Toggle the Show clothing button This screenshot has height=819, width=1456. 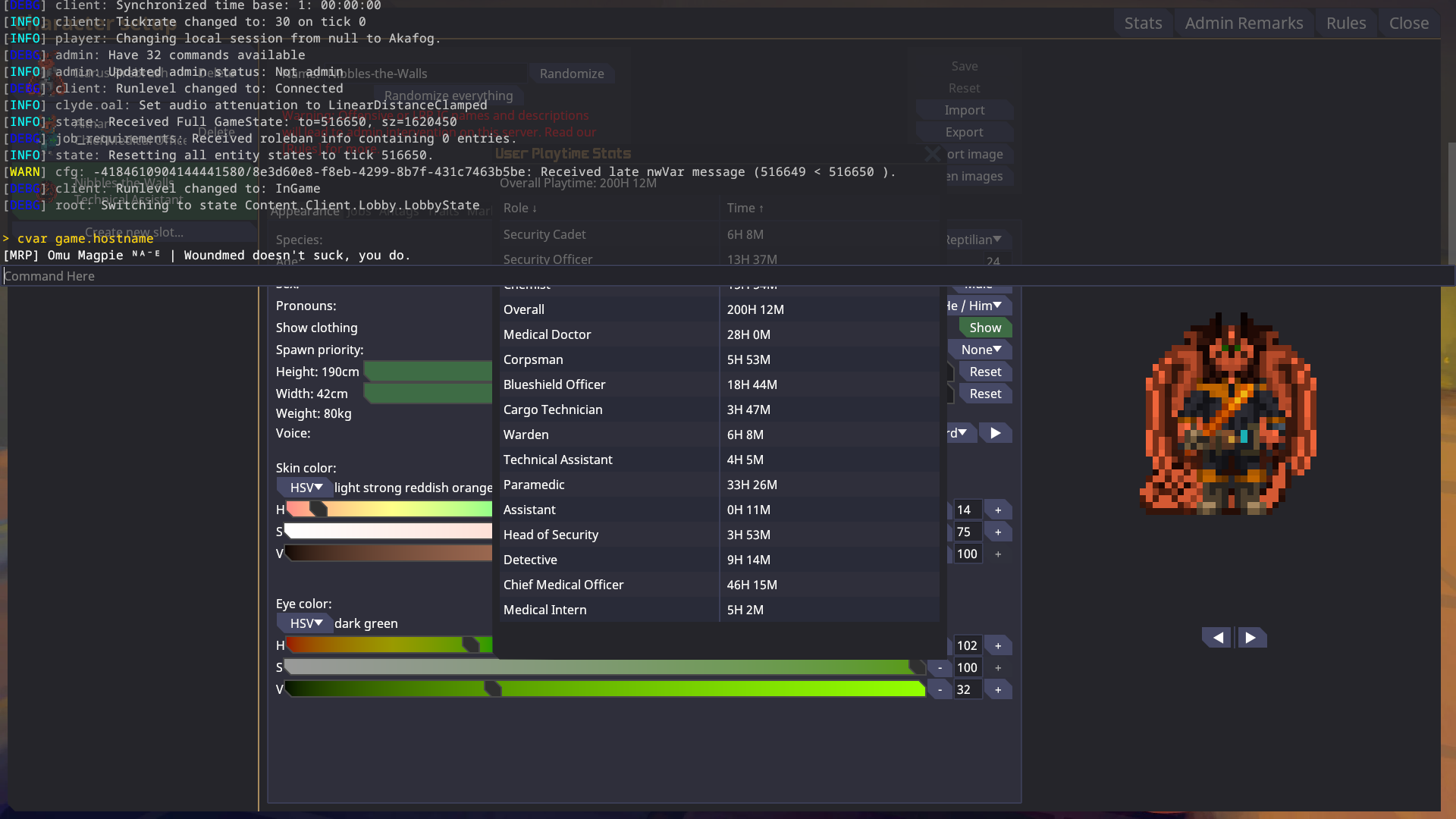click(985, 328)
